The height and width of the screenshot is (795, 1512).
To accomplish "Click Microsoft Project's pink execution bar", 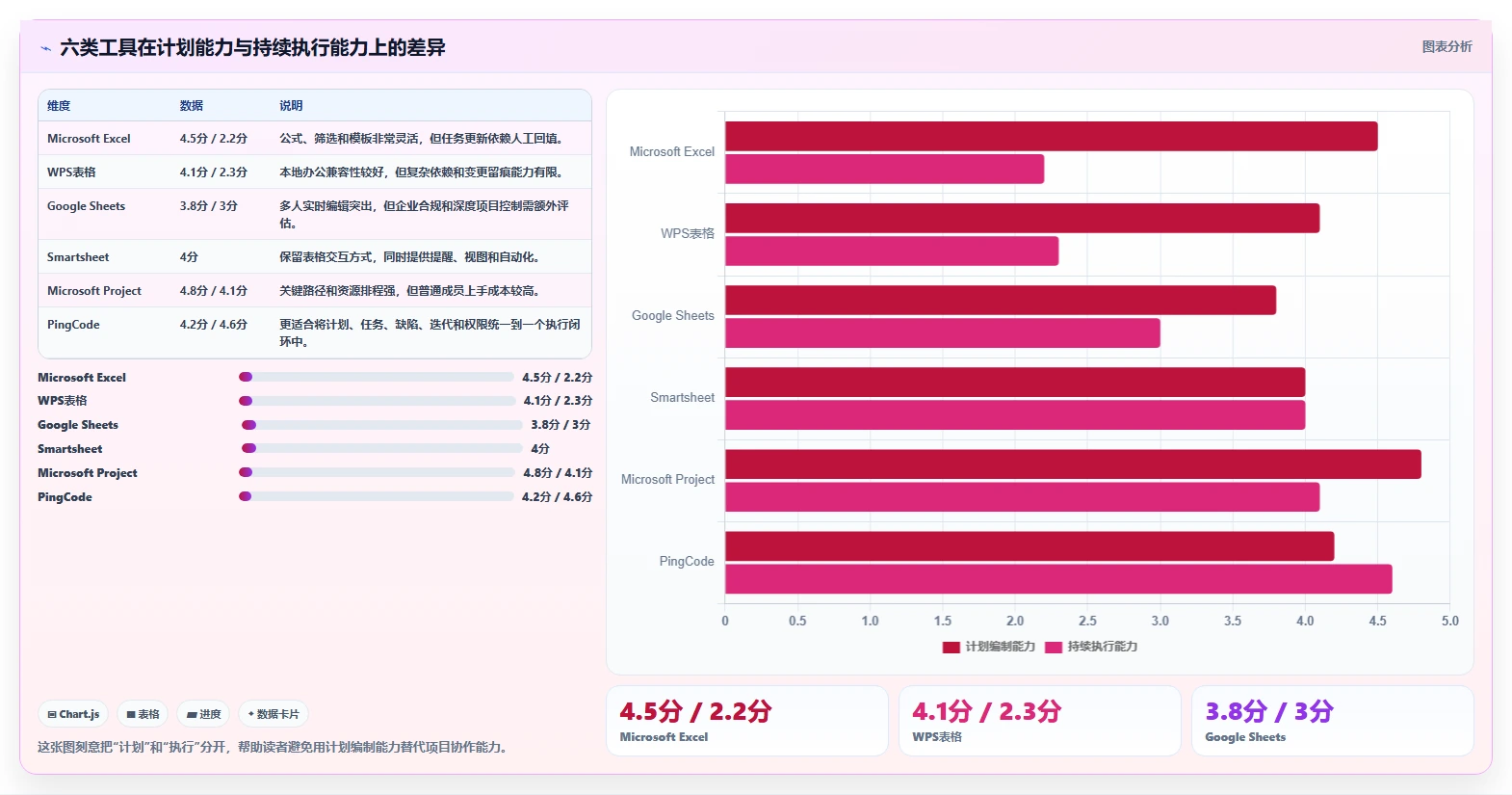I will point(1022,496).
